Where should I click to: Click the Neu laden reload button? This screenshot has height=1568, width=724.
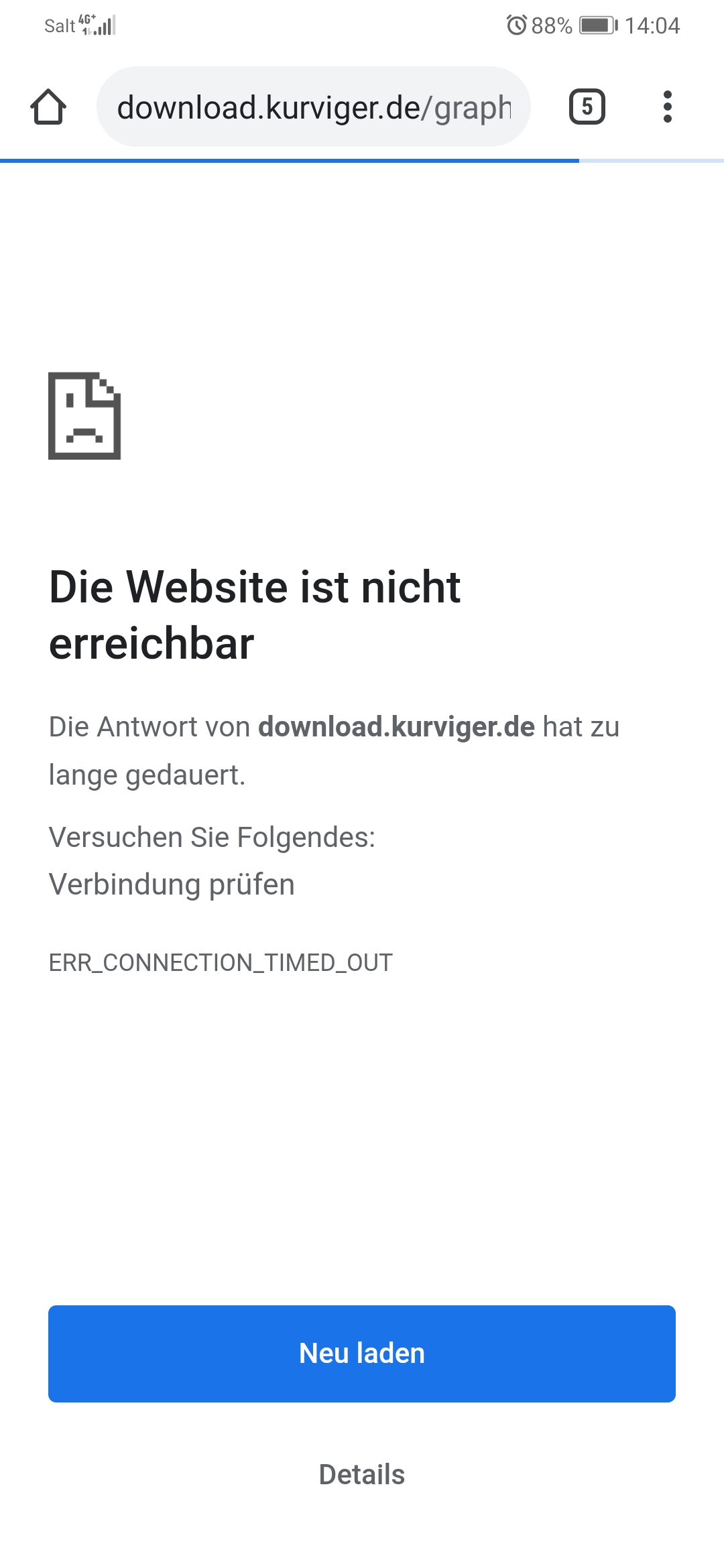(362, 1354)
